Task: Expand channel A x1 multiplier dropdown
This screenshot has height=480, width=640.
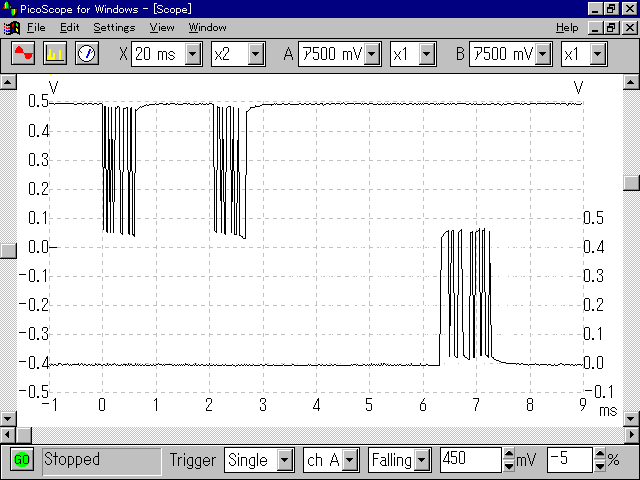Action: pyautogui.click(x=427, y=54)
